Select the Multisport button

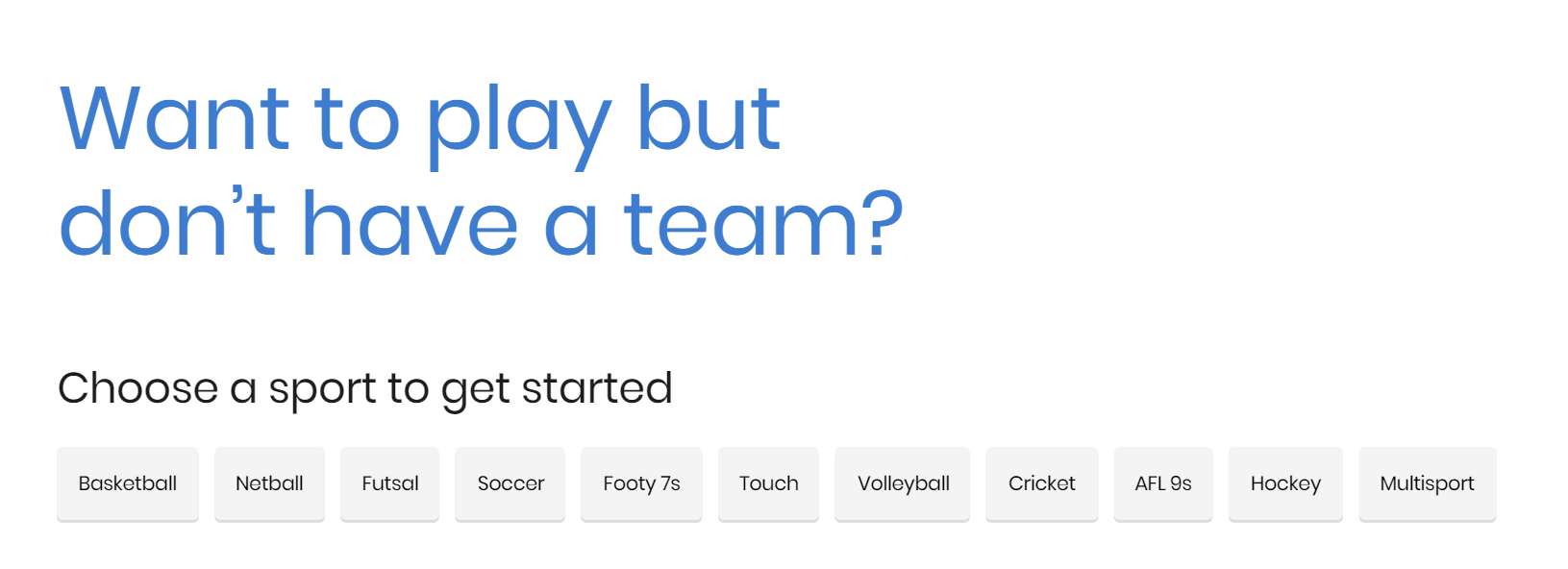click(1427, 483)
